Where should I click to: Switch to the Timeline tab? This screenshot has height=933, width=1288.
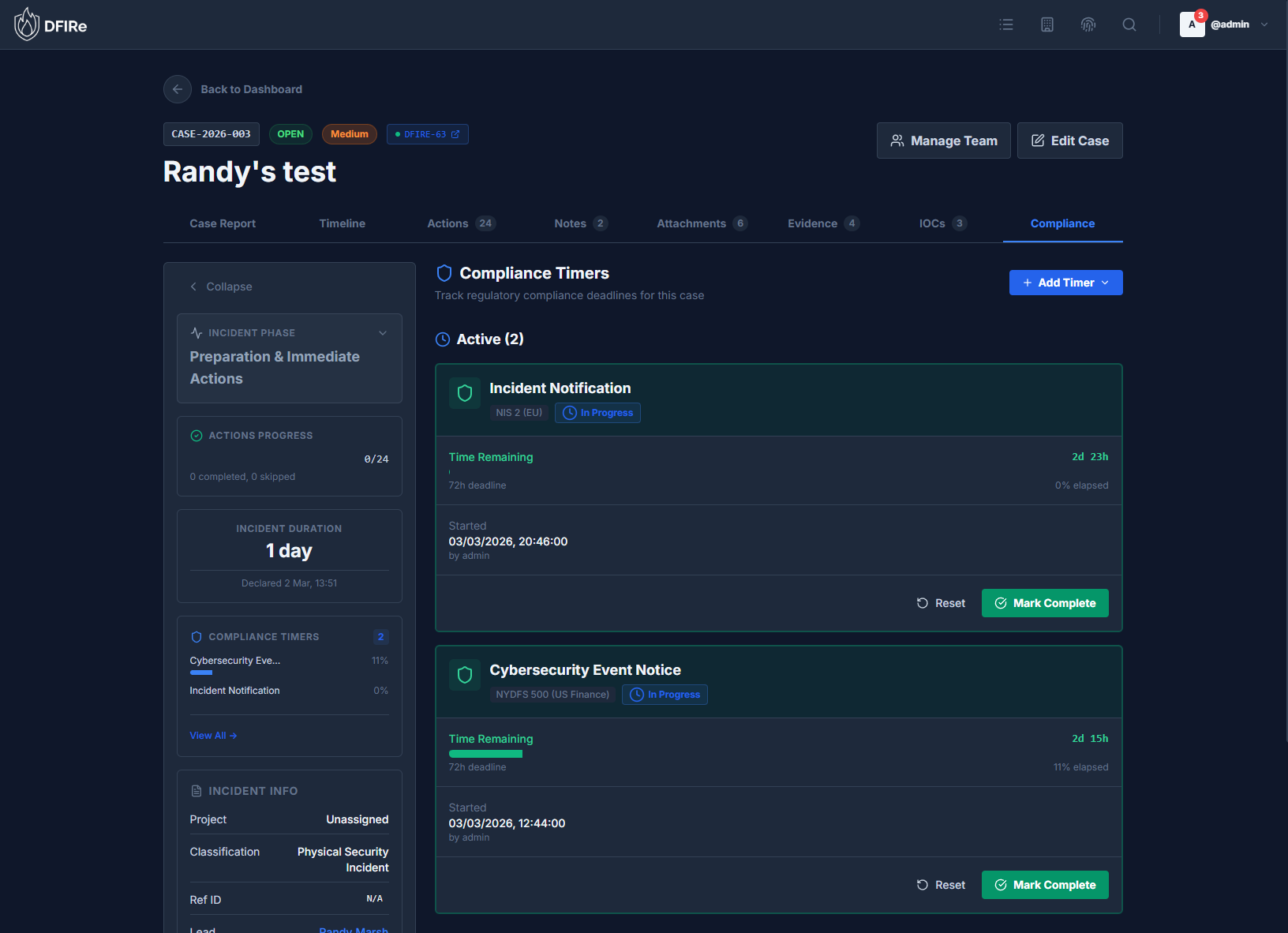(342, 223)
